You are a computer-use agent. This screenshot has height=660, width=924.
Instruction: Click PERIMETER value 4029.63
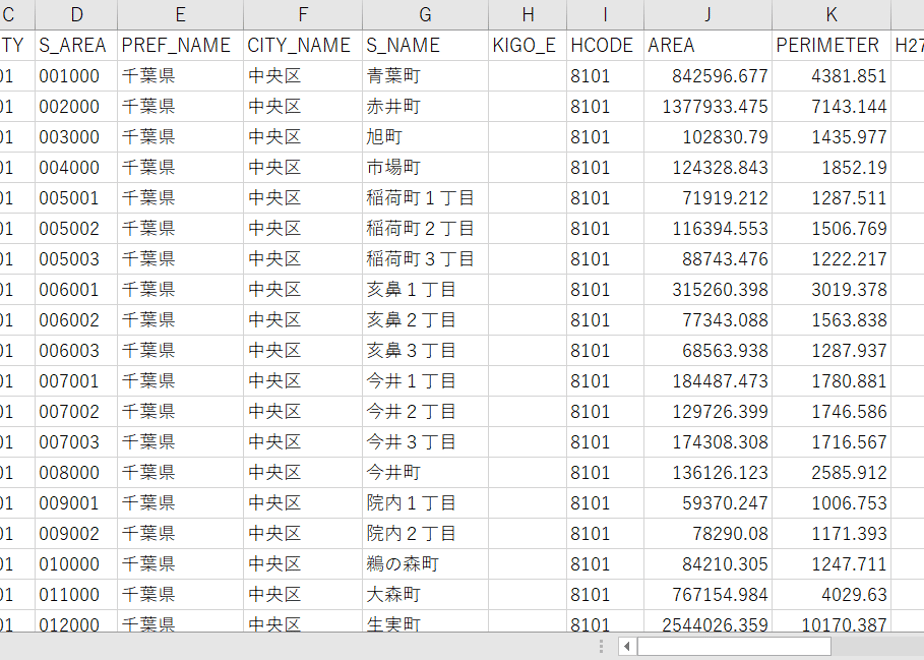click(x=831, y=595)
